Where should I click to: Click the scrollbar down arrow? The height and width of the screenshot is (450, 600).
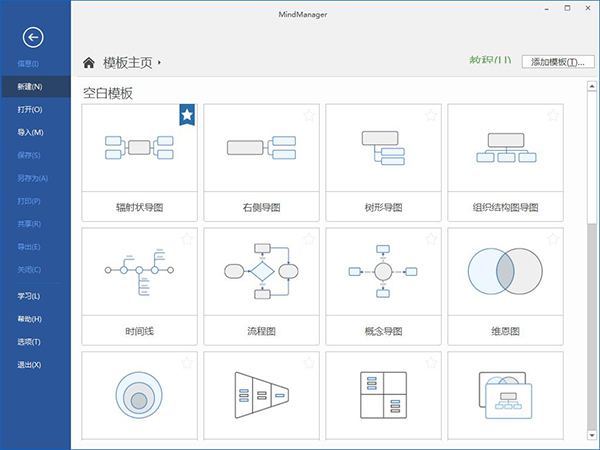click(x=592, y=435)
